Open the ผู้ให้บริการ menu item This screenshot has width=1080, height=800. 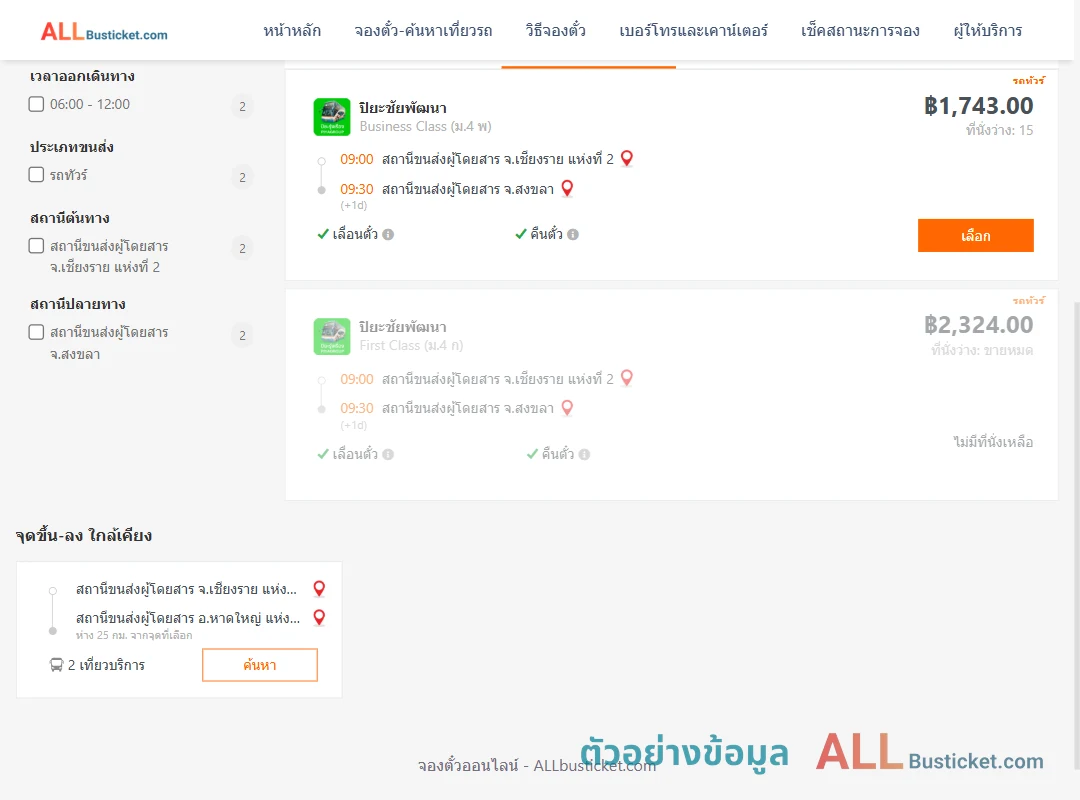987,30
